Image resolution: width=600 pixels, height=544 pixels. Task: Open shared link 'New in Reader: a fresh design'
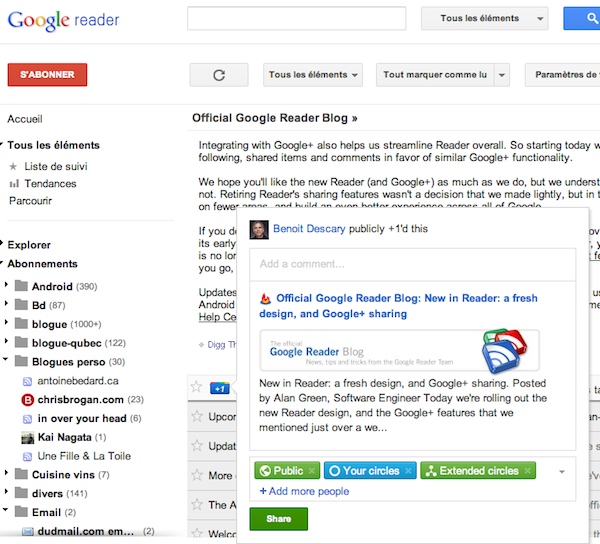(x=398, y=306)
